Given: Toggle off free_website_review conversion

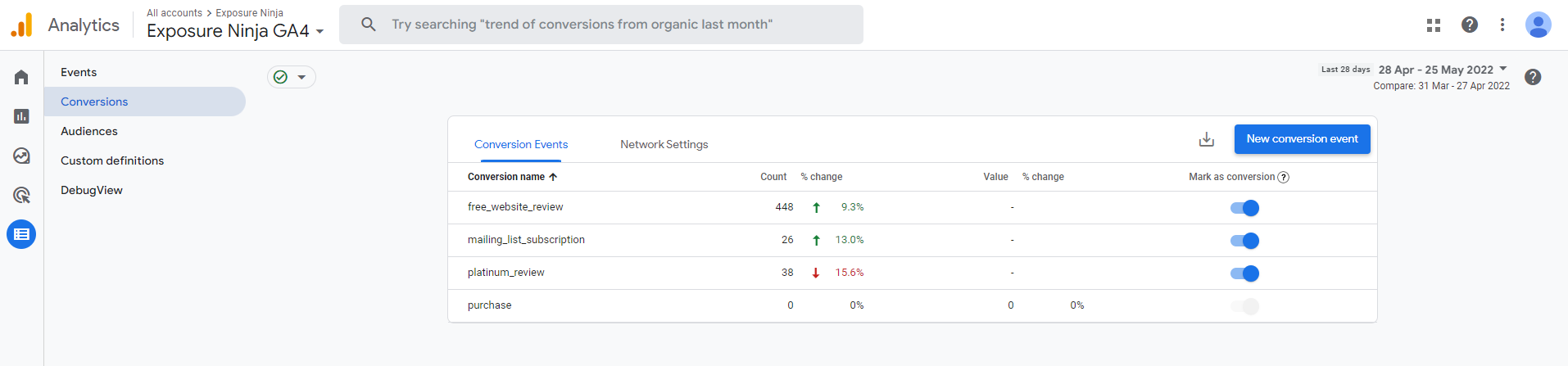Looking at the screenshot, I should pos(1244,208).
